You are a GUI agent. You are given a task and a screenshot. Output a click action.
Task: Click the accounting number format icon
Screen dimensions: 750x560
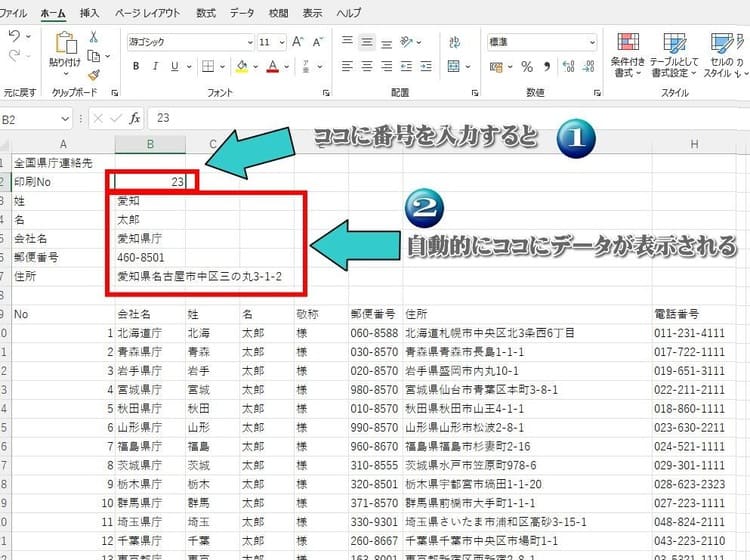tap(496, 67)
